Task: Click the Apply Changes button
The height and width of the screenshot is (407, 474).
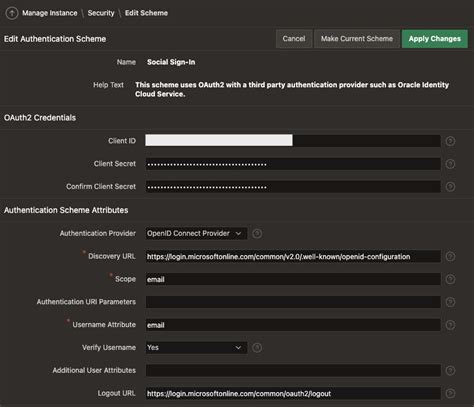Action: [x=435, y=39]
